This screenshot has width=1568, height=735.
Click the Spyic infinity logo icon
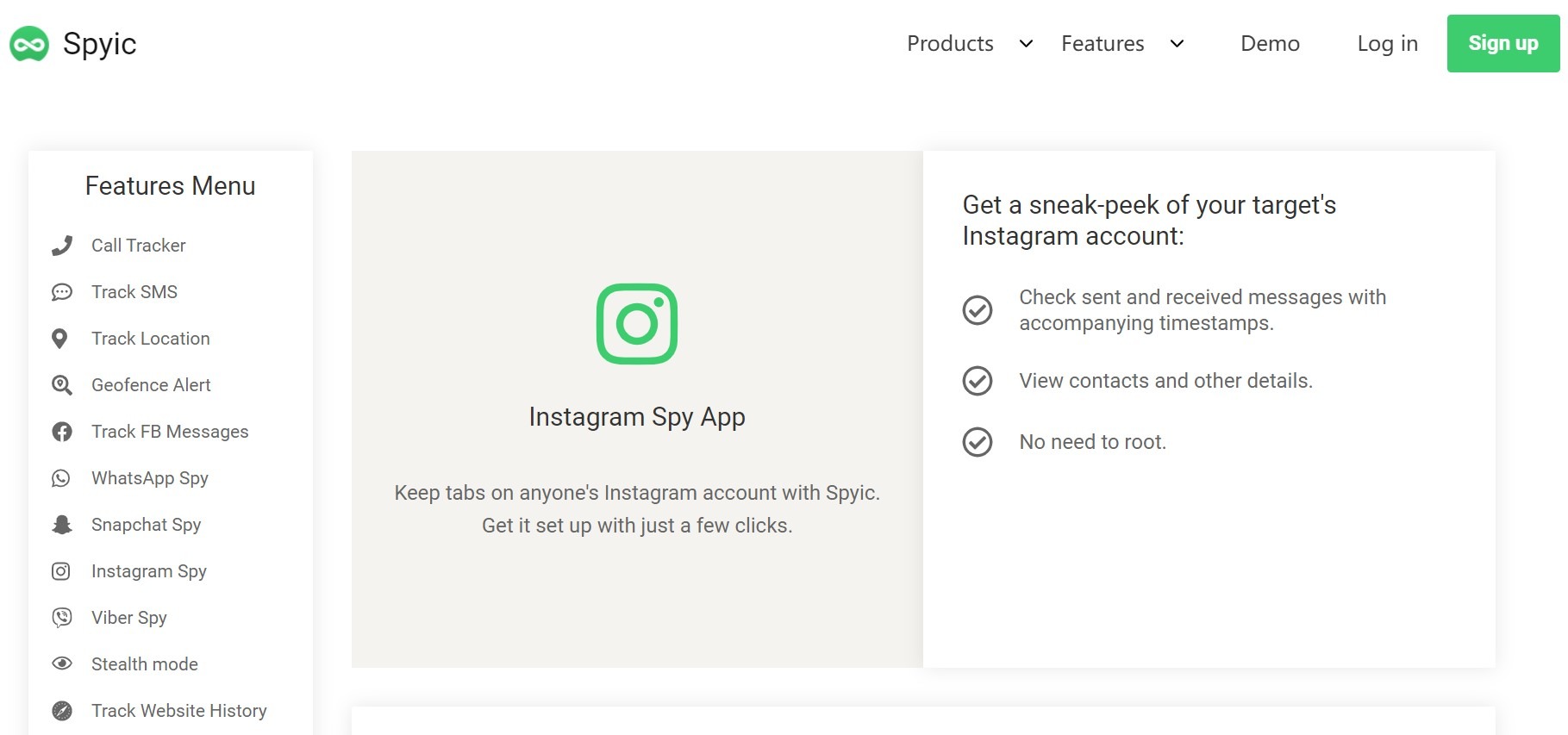29,44
